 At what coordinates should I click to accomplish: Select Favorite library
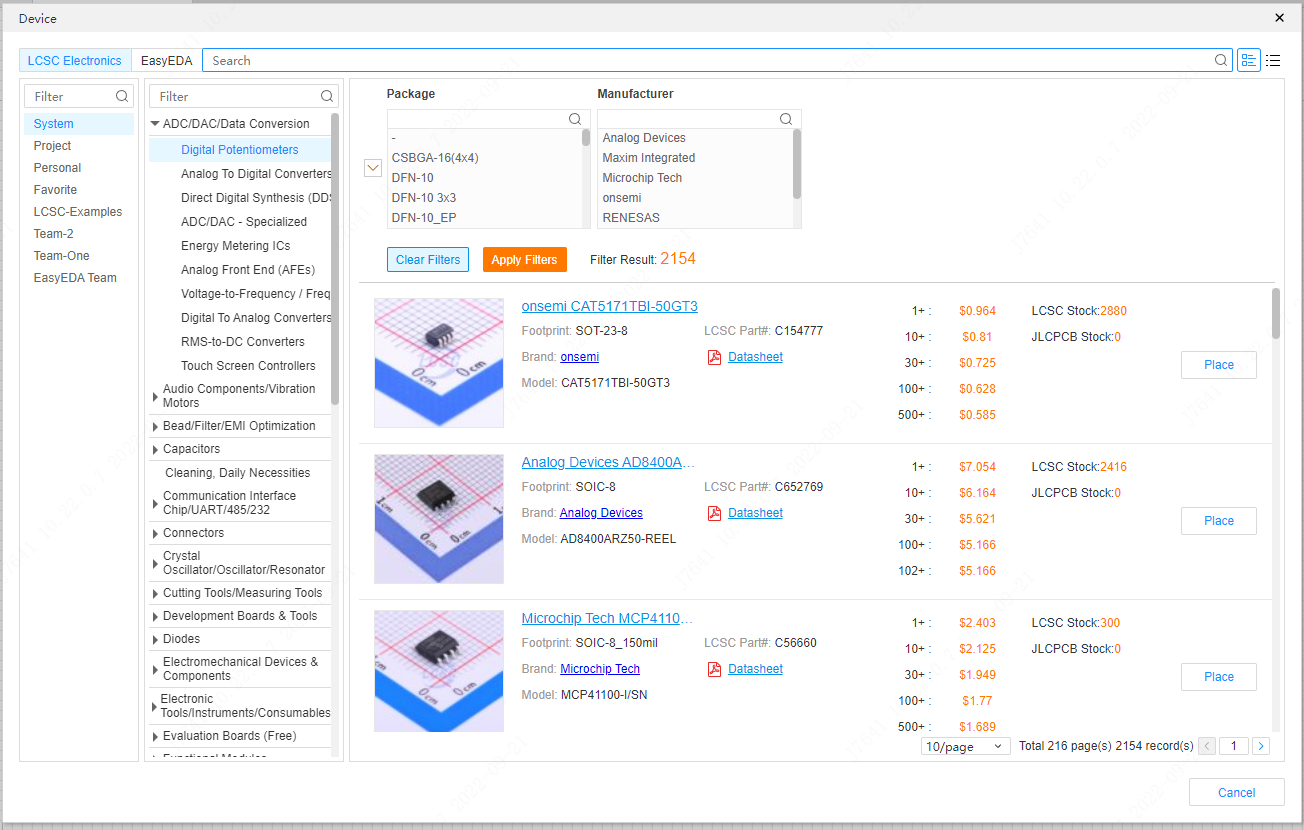[x=79, y=190]
